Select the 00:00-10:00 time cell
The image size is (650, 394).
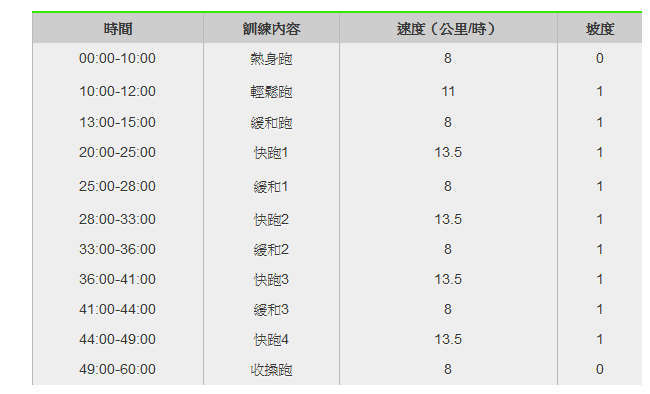(x=118, y=58)
